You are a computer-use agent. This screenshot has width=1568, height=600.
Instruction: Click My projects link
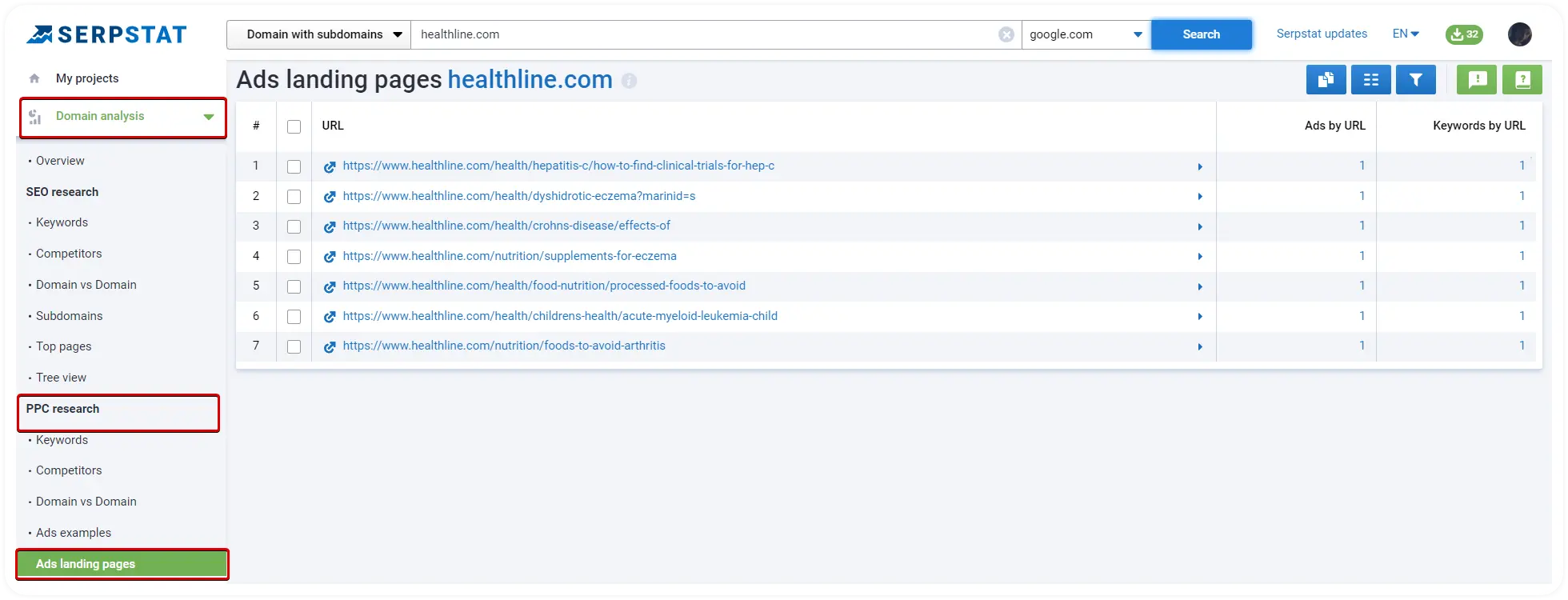point(87,78)
